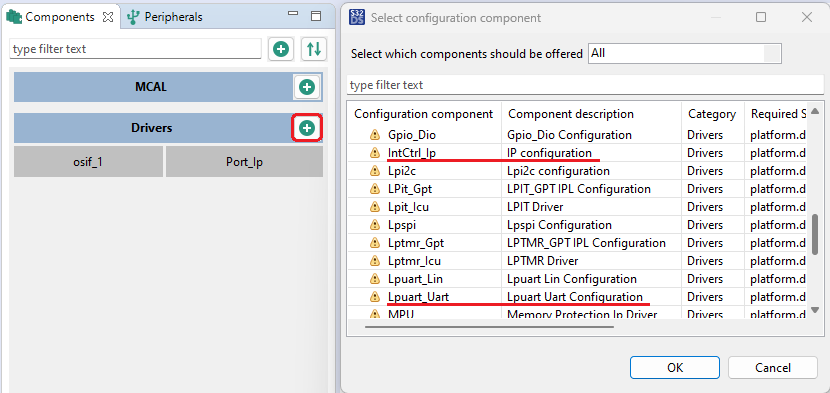
Task: Cancel the component selection dialog
Action: tap(773, 368)
